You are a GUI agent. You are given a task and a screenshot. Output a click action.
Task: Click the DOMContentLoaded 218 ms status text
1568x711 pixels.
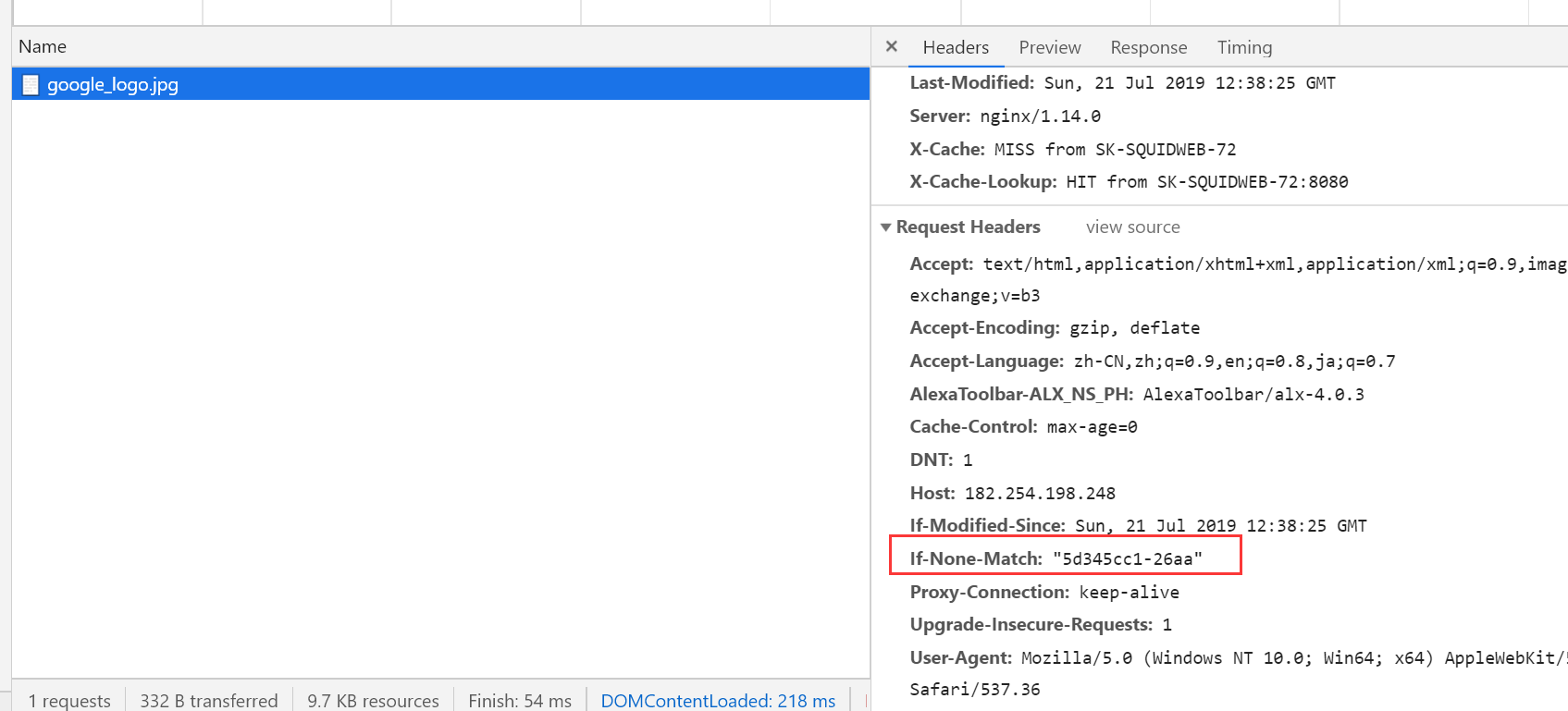click(718, 701)
